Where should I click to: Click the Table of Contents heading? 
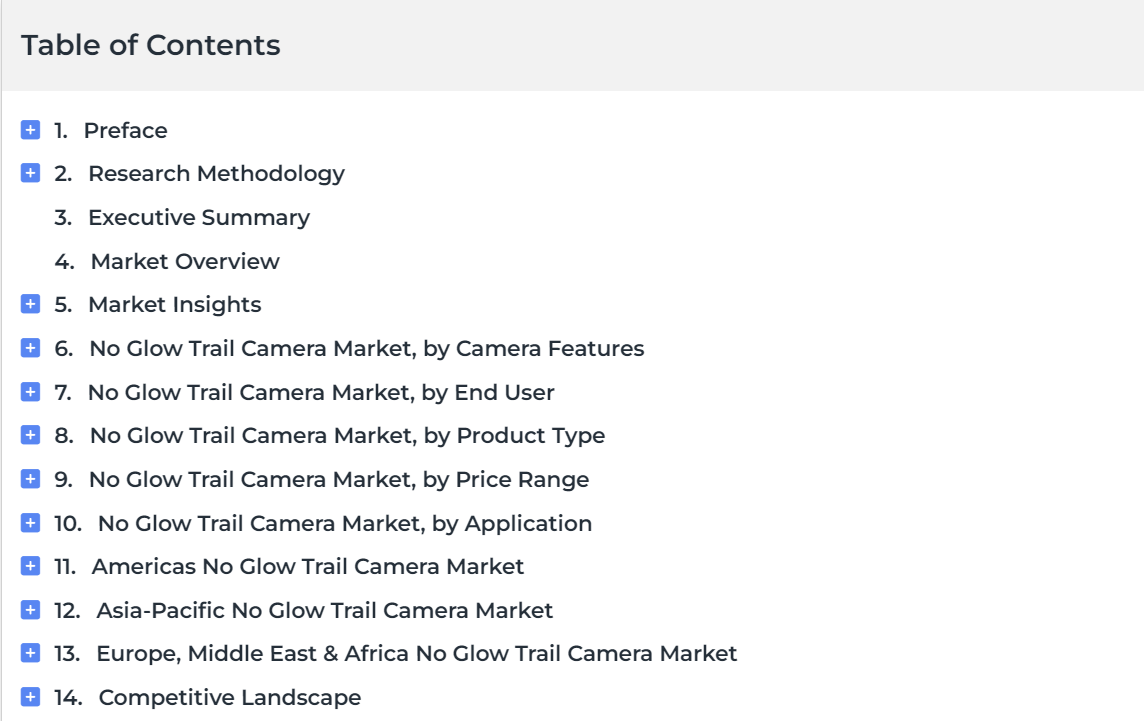click(150, 45)
